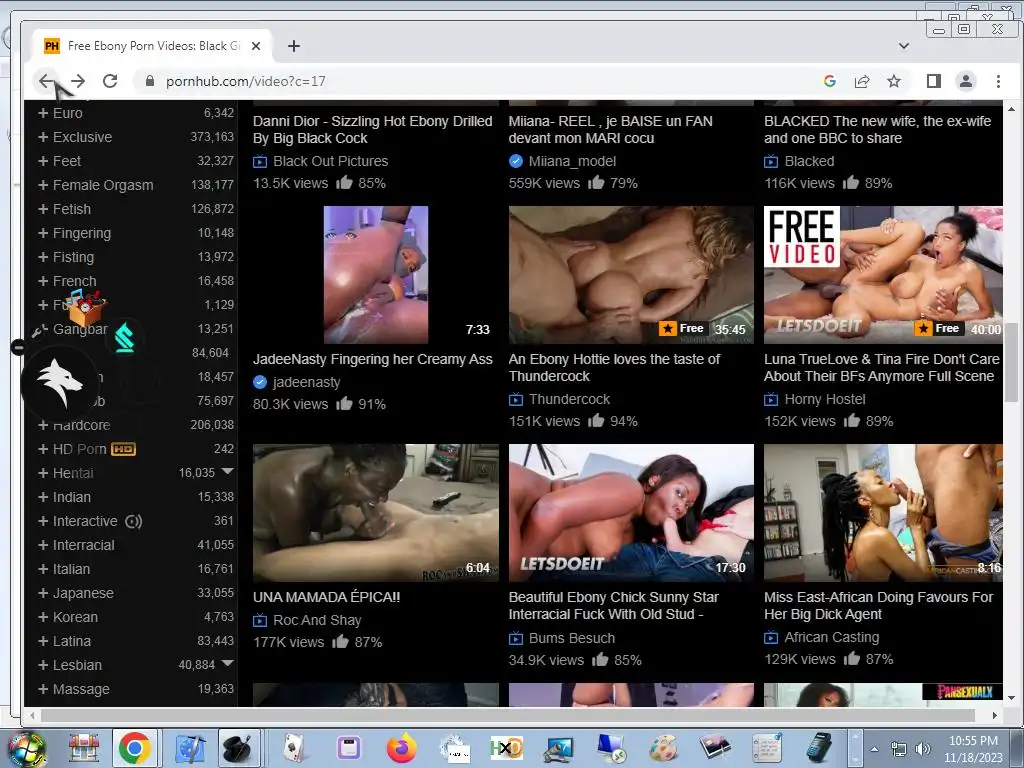Select the current PH browser tab

click(x=152, y=46)
